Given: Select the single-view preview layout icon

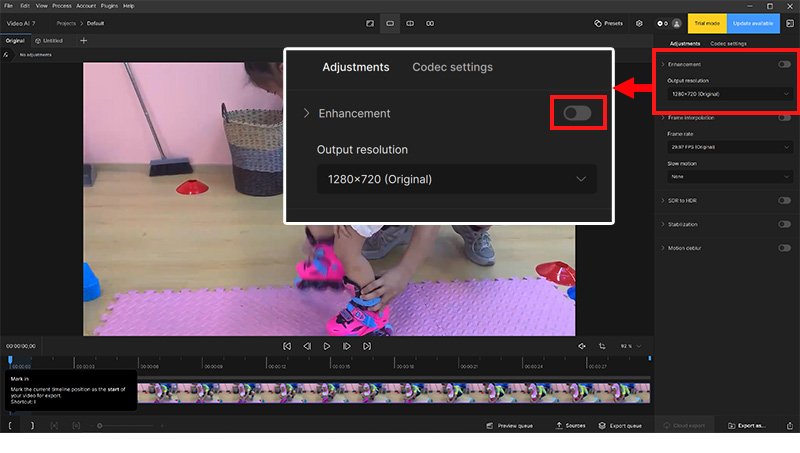Looking at the screenshot, I should coord(390,23).
